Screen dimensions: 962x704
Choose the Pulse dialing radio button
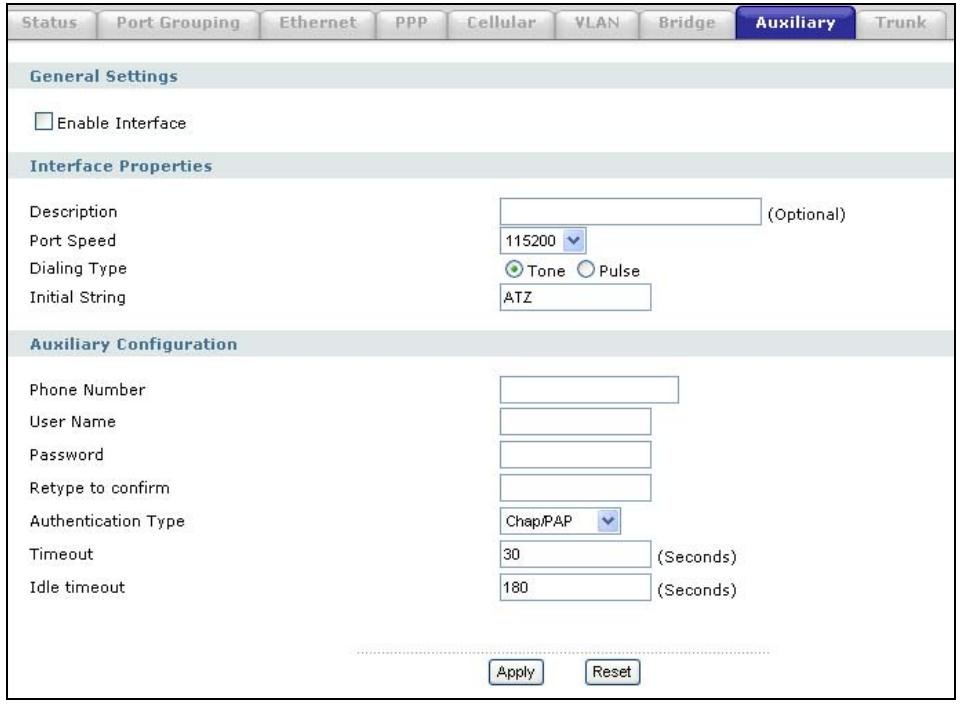click(586, 269)
